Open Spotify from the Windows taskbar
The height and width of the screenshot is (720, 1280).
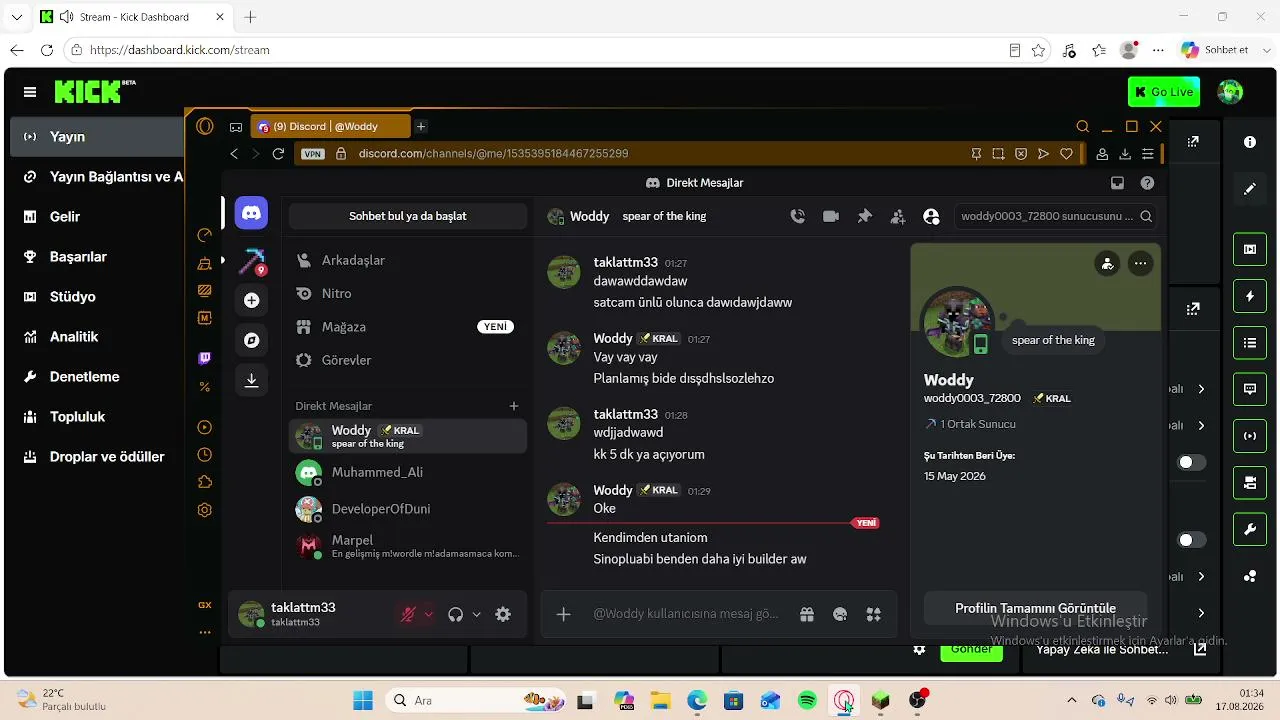(x=807, y=701)
